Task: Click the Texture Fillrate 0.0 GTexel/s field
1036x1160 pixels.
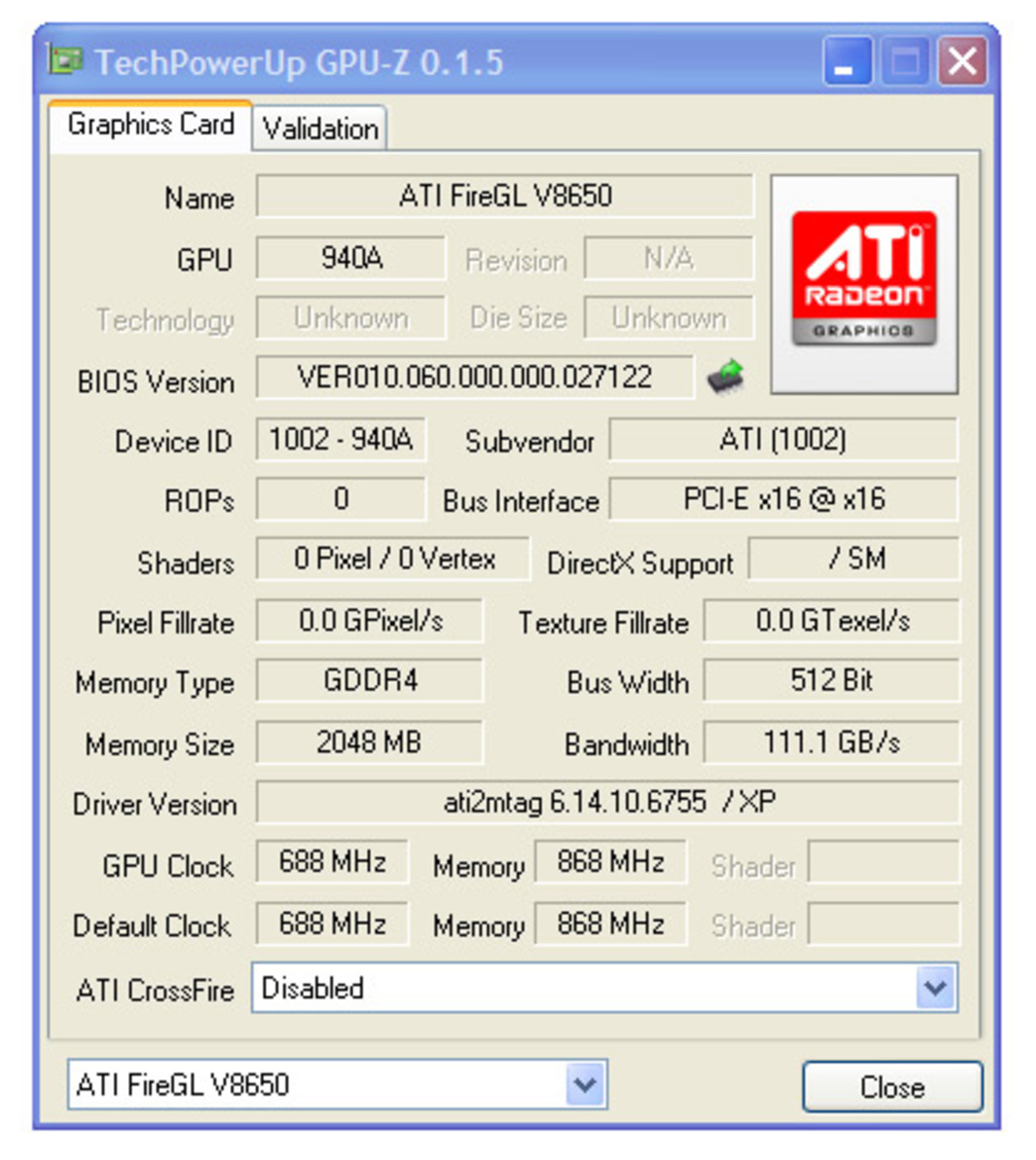Action: (832, 621)
